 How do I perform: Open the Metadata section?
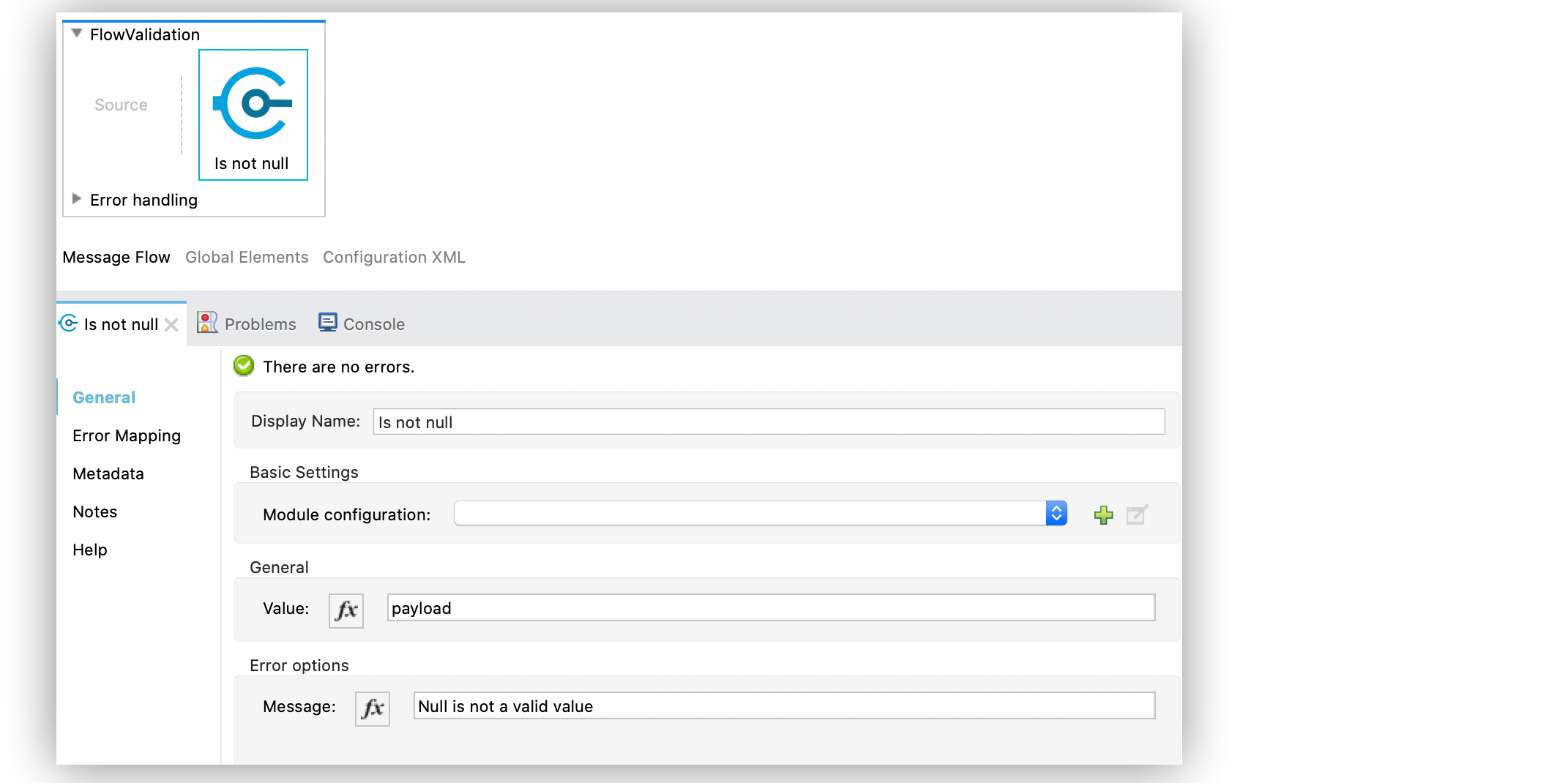coord(108,473)
